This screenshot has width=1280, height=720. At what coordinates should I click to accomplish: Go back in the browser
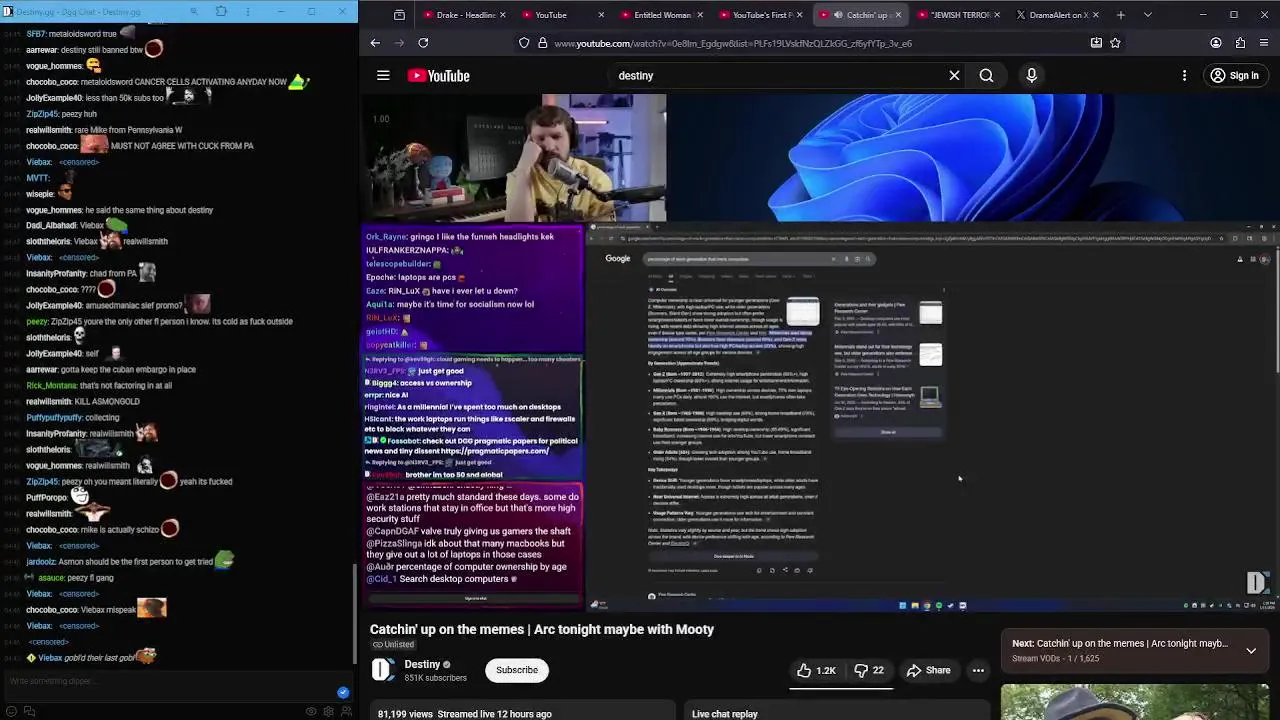tap(375, 43)
